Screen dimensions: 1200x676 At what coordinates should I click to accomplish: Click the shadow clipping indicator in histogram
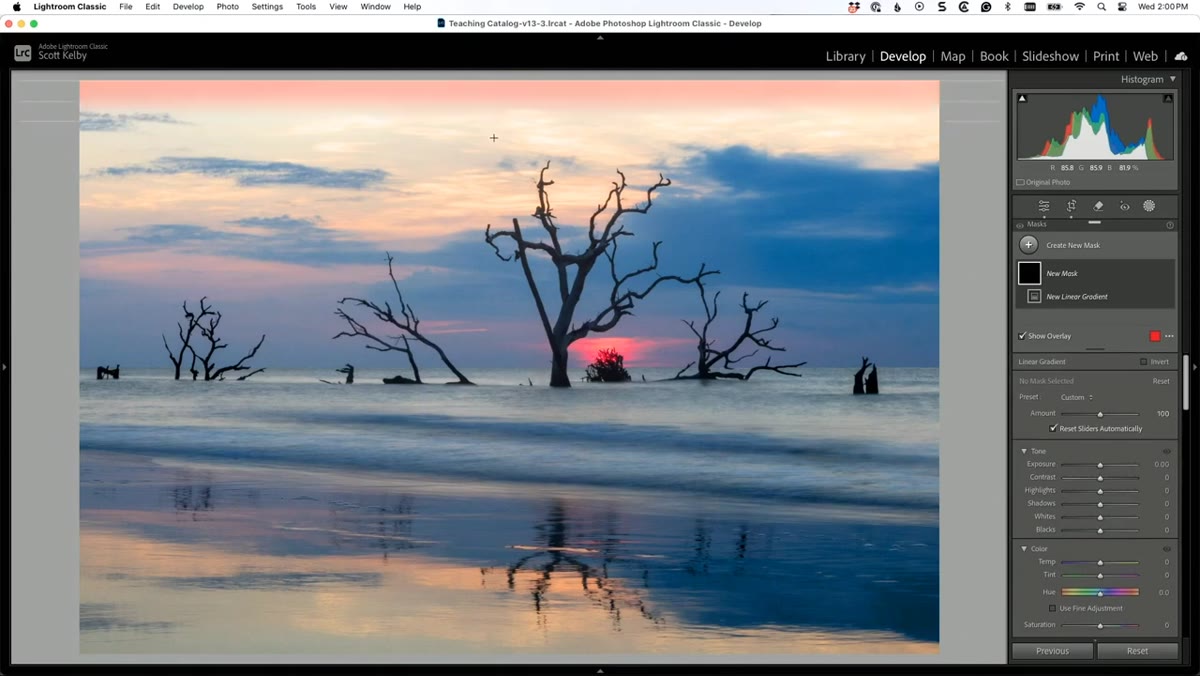[1022, 98]
